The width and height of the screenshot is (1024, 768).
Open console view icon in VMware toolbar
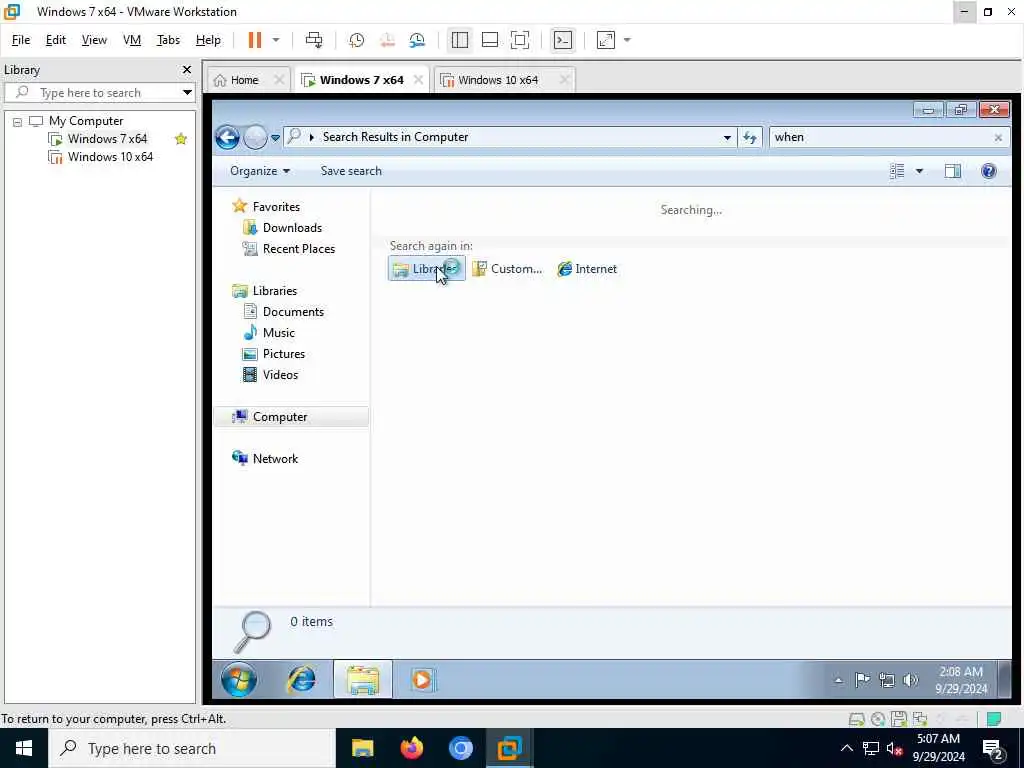tap(563, 40)
